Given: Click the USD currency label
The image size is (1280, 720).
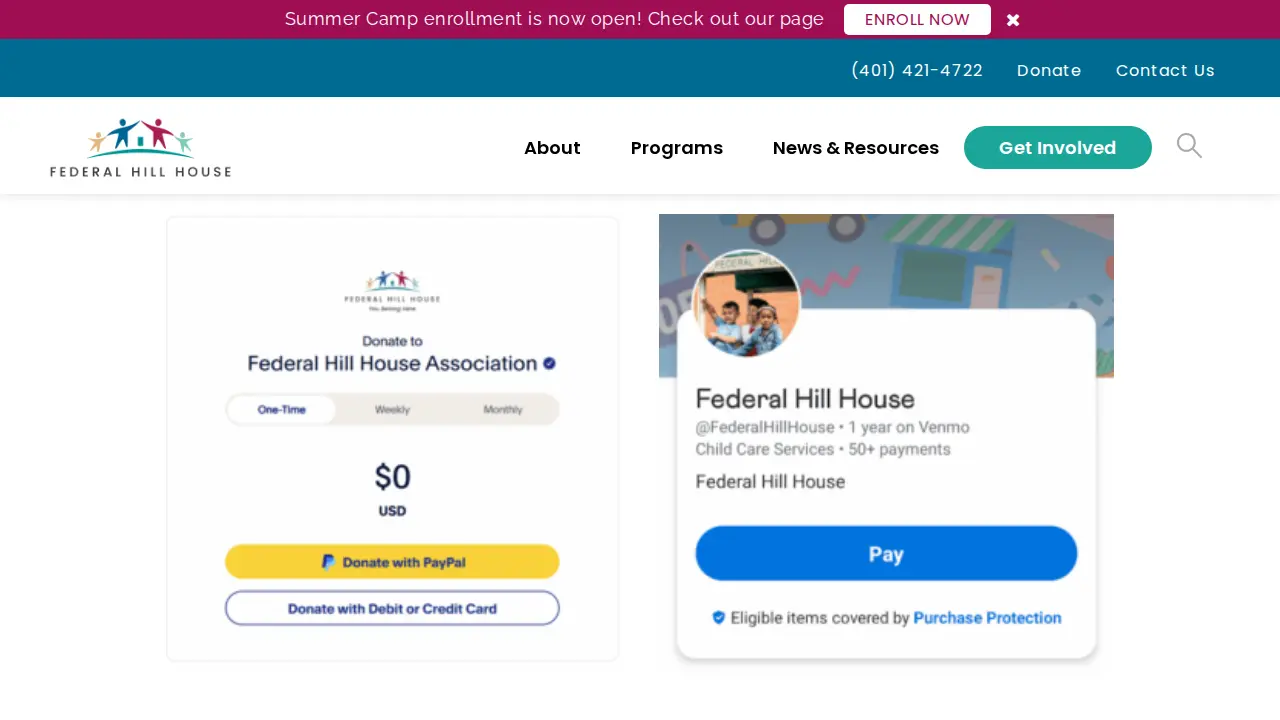Looking at the screenshot, I should tap(392, 511).
